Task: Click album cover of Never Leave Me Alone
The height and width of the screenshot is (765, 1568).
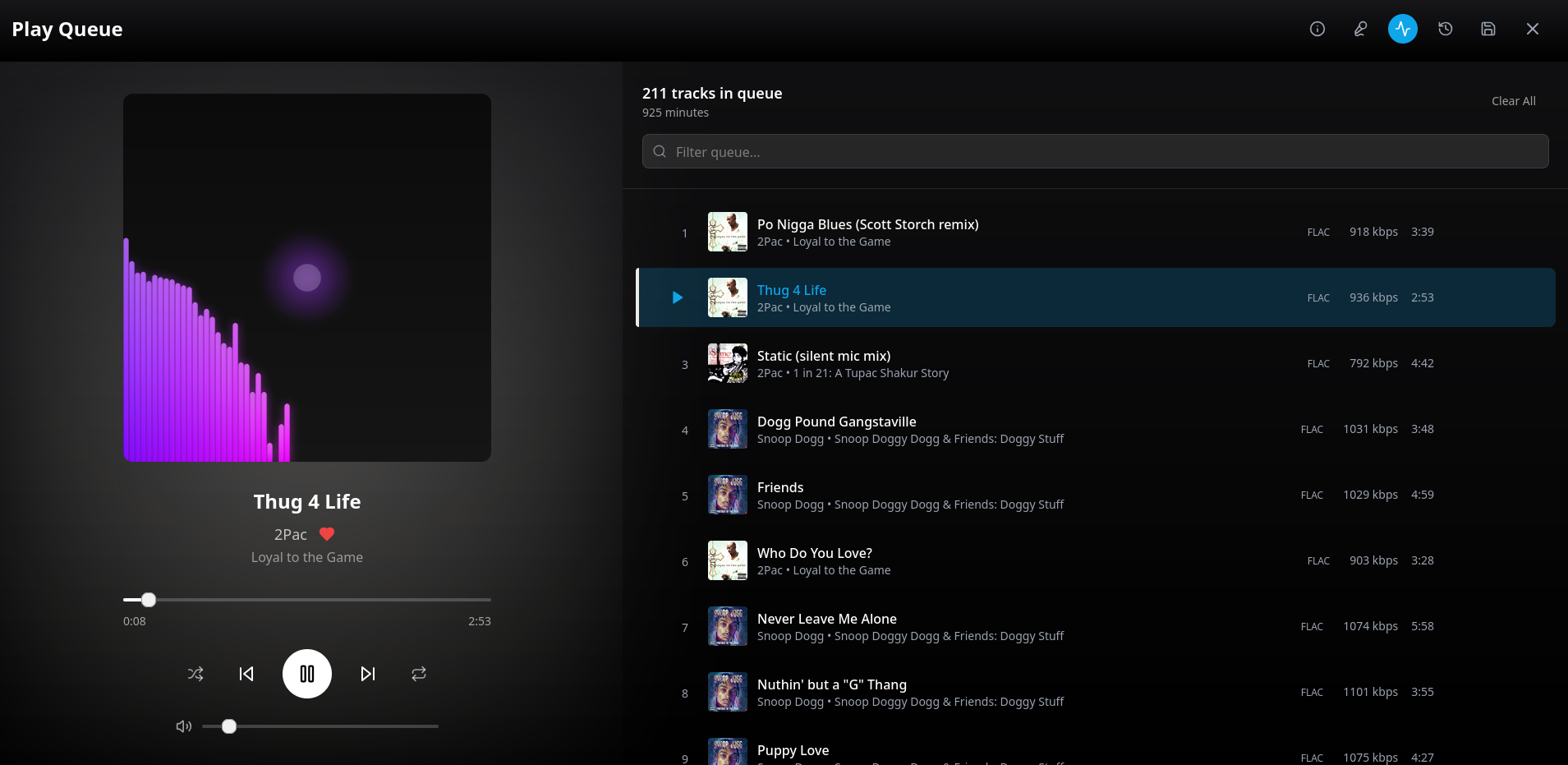Action: tap(728, 626)
